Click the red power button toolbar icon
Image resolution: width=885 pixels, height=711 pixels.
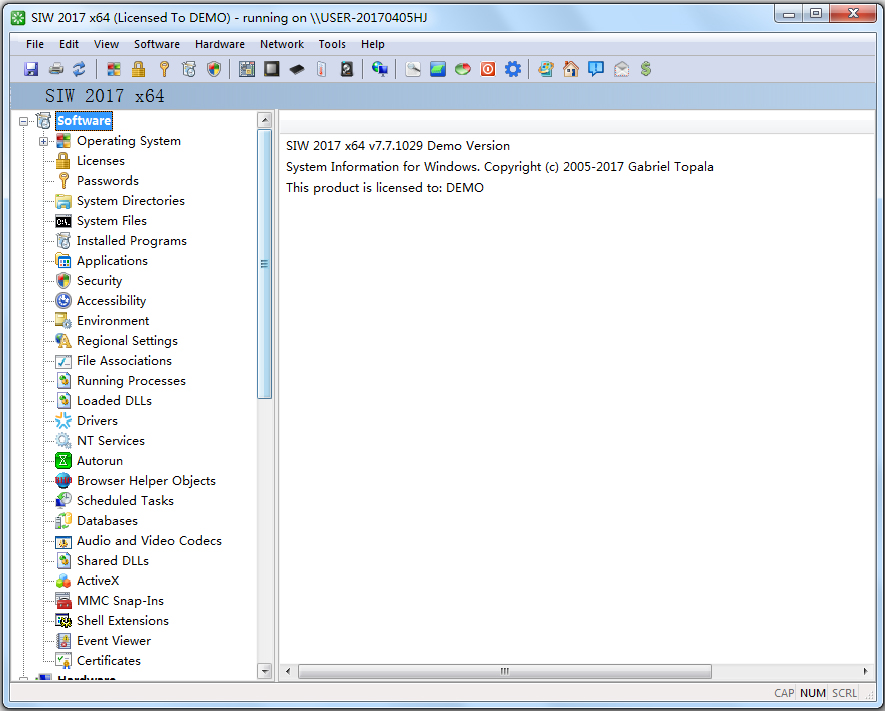click(488, 69)
